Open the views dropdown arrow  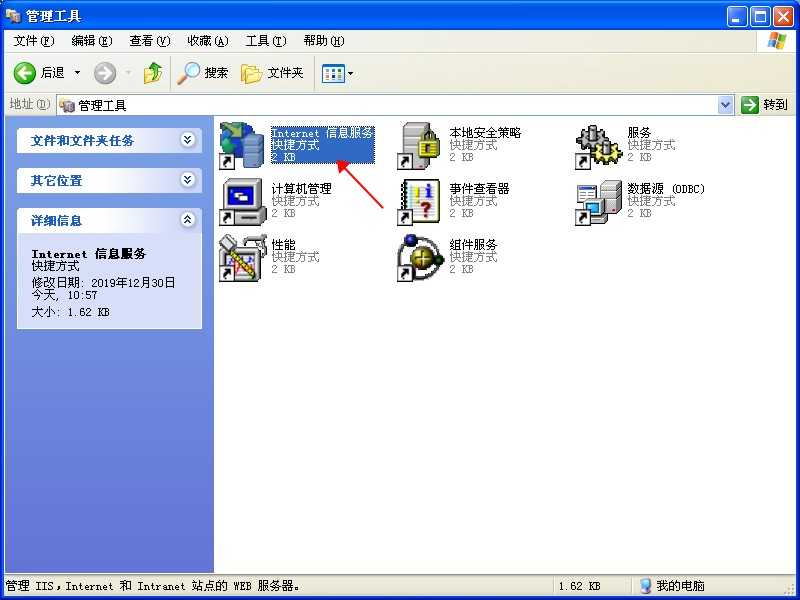351,73
